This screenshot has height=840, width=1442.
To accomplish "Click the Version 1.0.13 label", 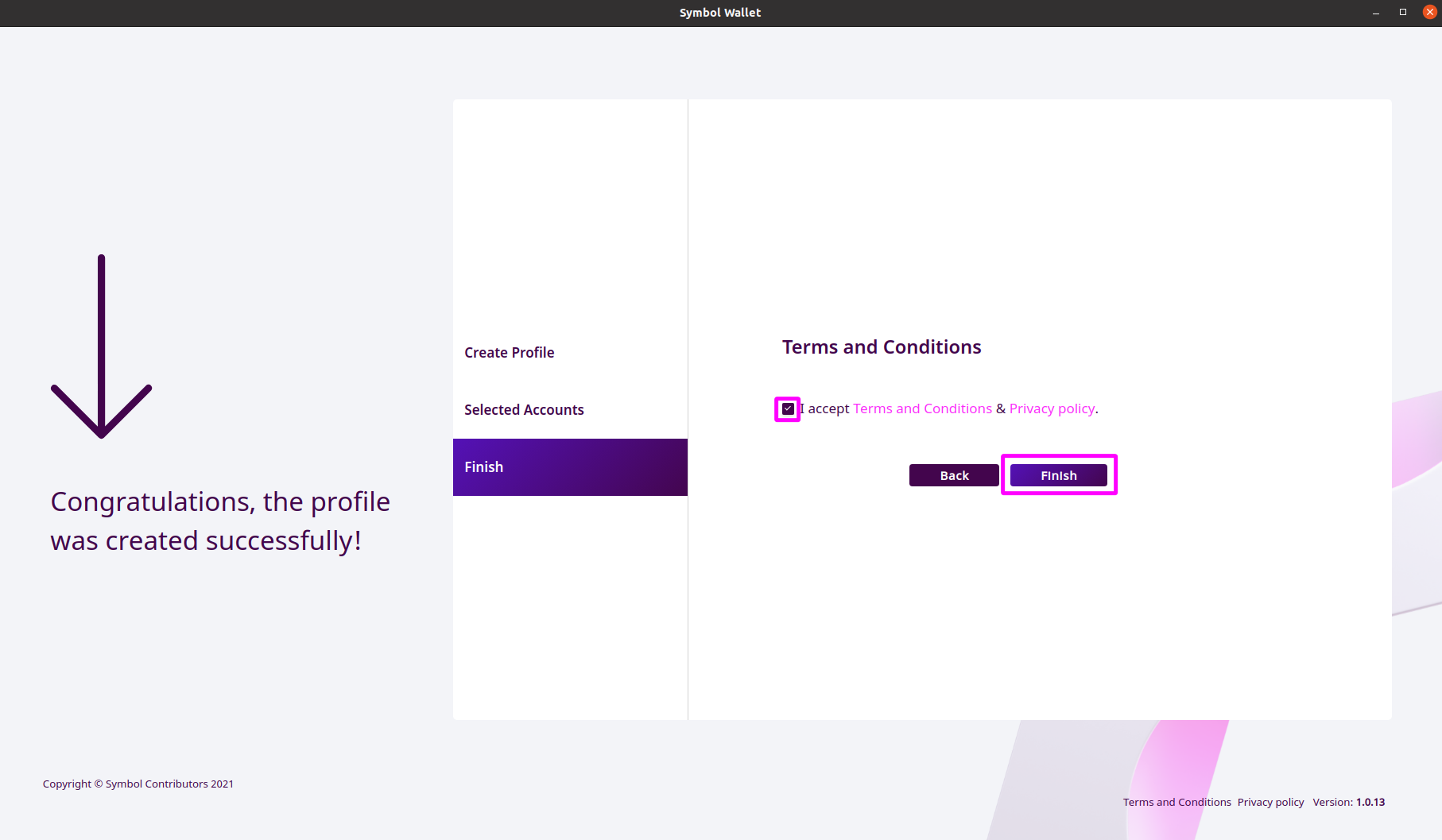I will pyautogui.click(x=1348, y=802).
